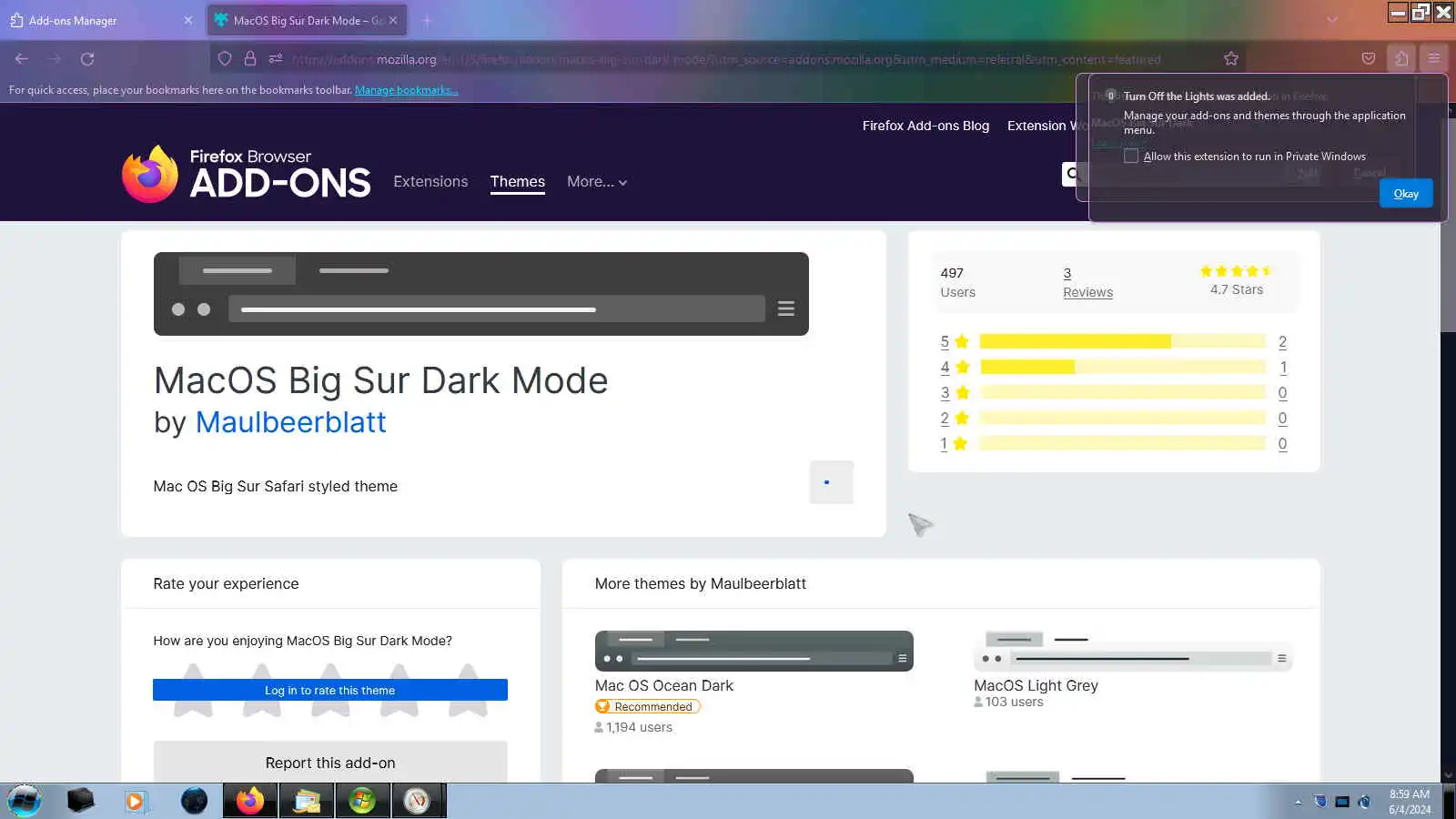The image size is (1456, 819).
Task: Open the MacOS Light Grey title link
Action: (x=1036, y=685)
